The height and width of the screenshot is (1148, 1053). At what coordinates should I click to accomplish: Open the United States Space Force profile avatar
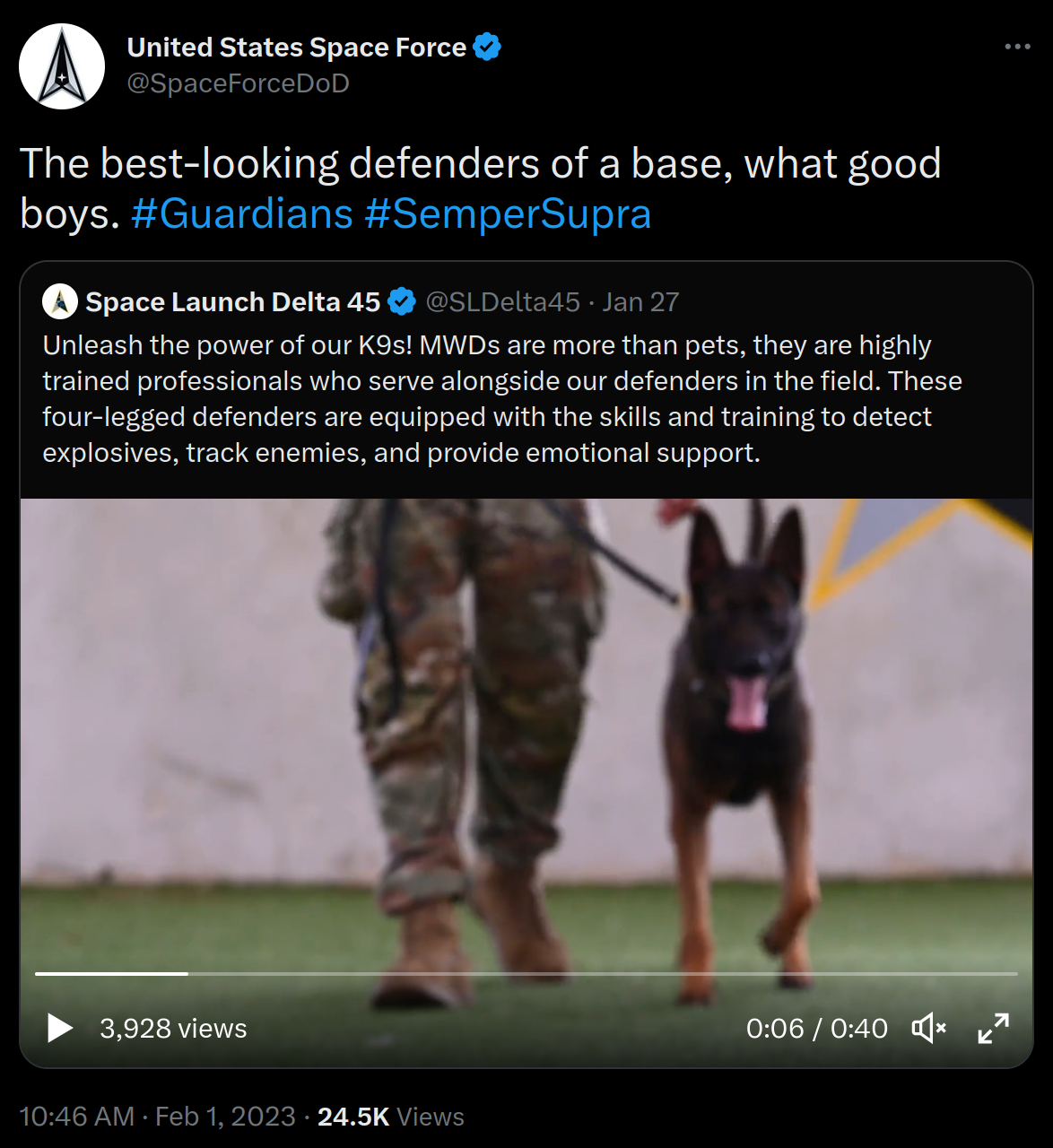click(x=62, y=66)
